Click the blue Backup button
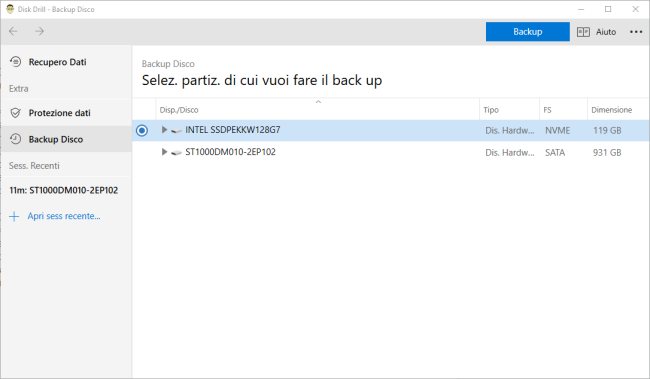 [527, 32]
